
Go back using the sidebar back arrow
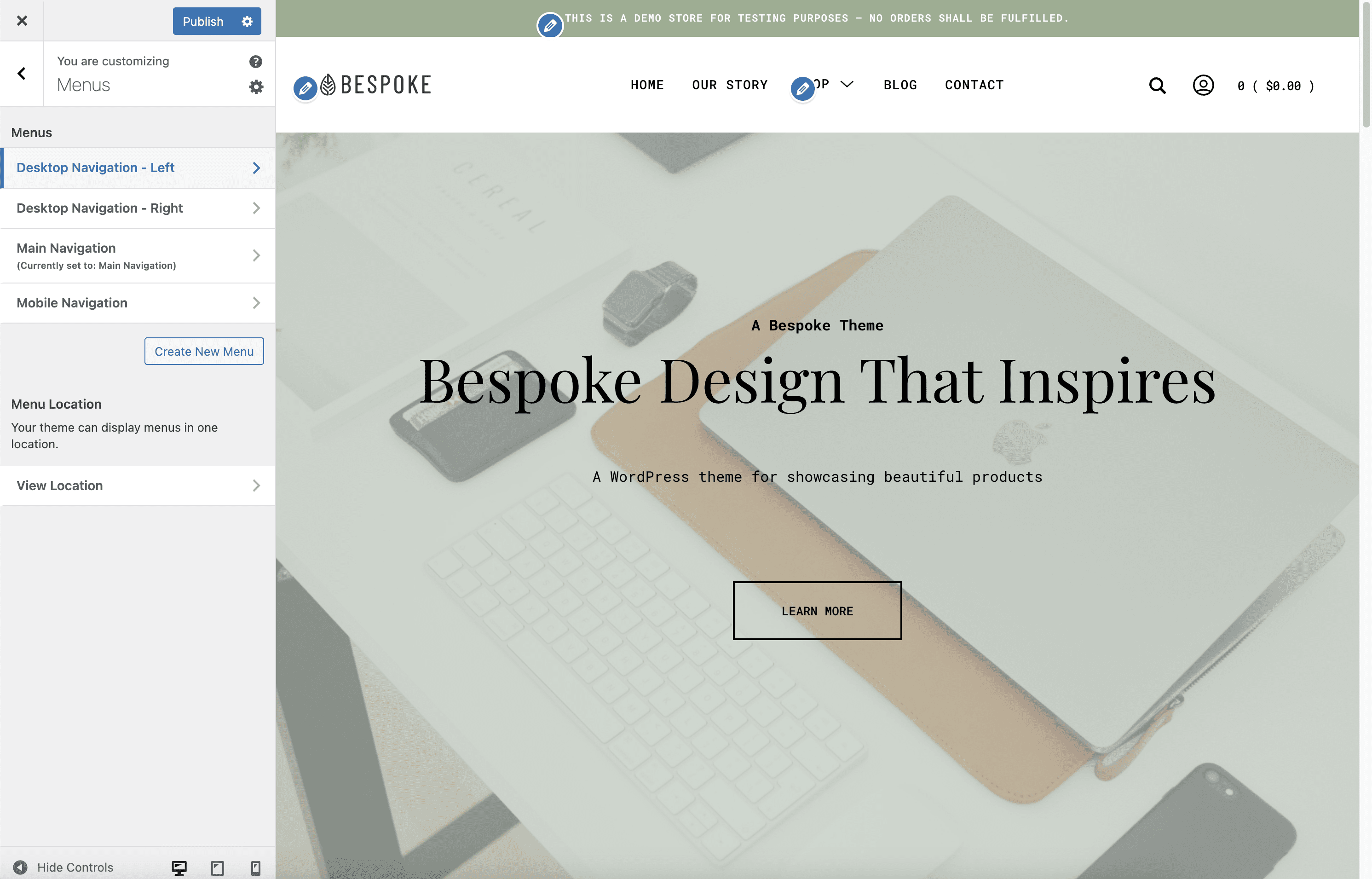tap(22, 74)
